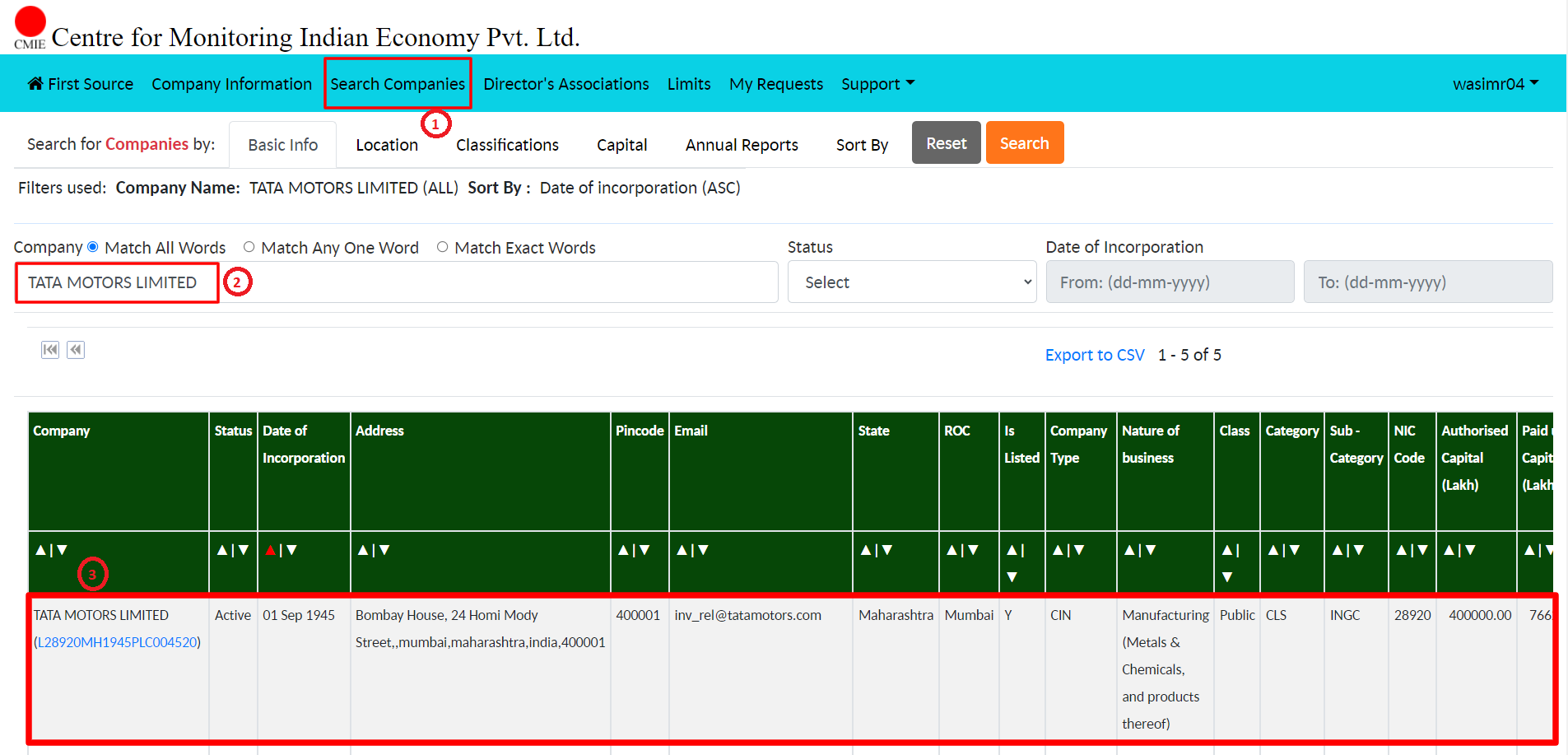Click Export to CSV link
1568x755 pixels.
[x=1095, y=355]
